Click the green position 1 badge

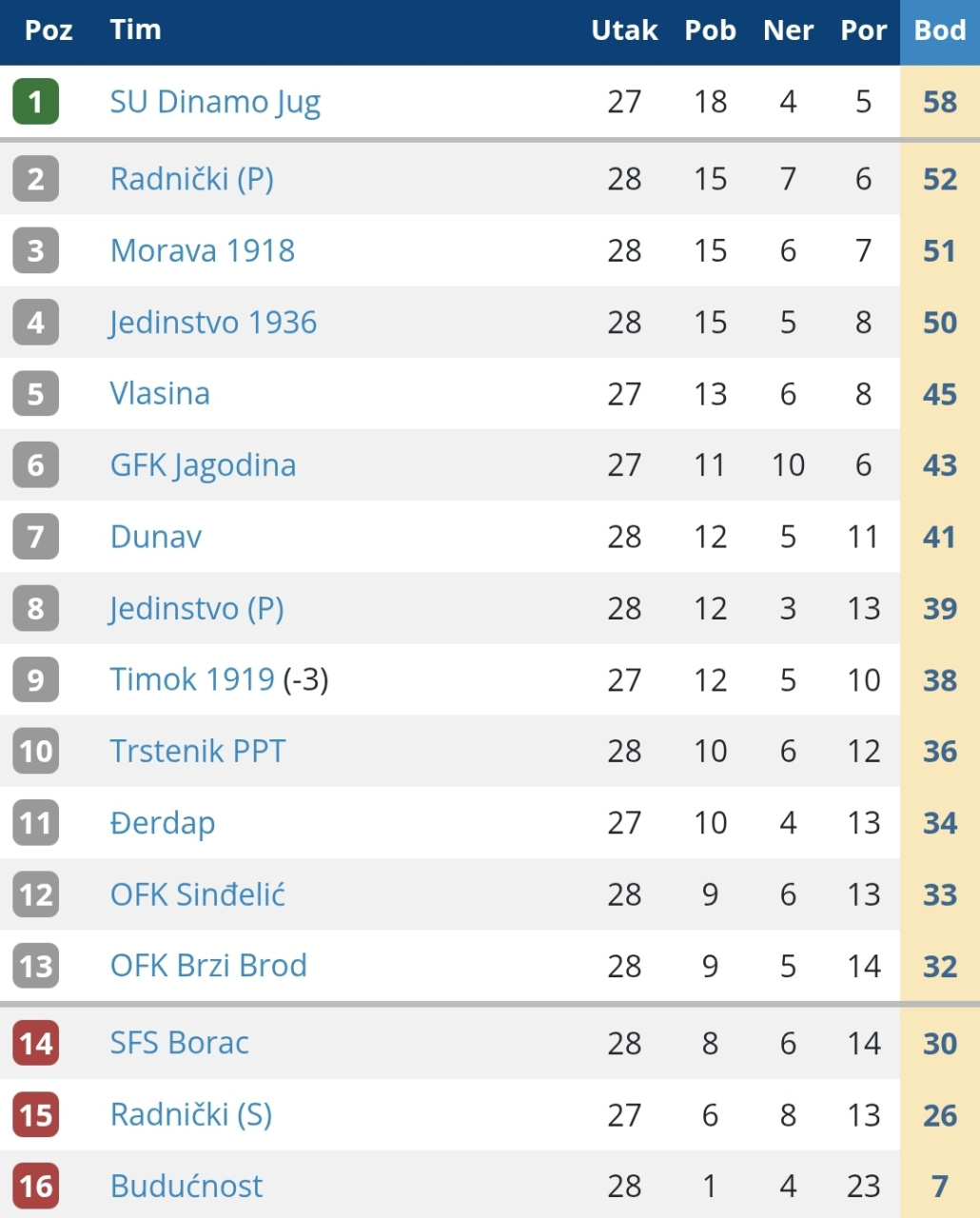(x=36, y=102)
